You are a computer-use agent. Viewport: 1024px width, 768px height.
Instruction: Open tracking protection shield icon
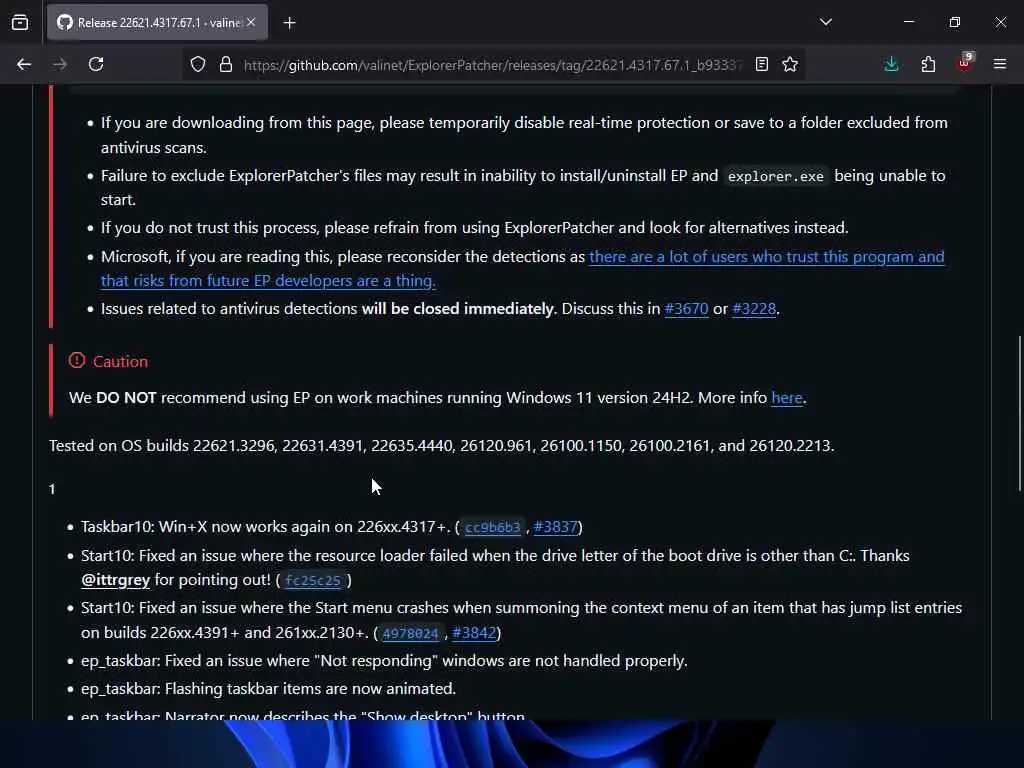tap(198, 64)
